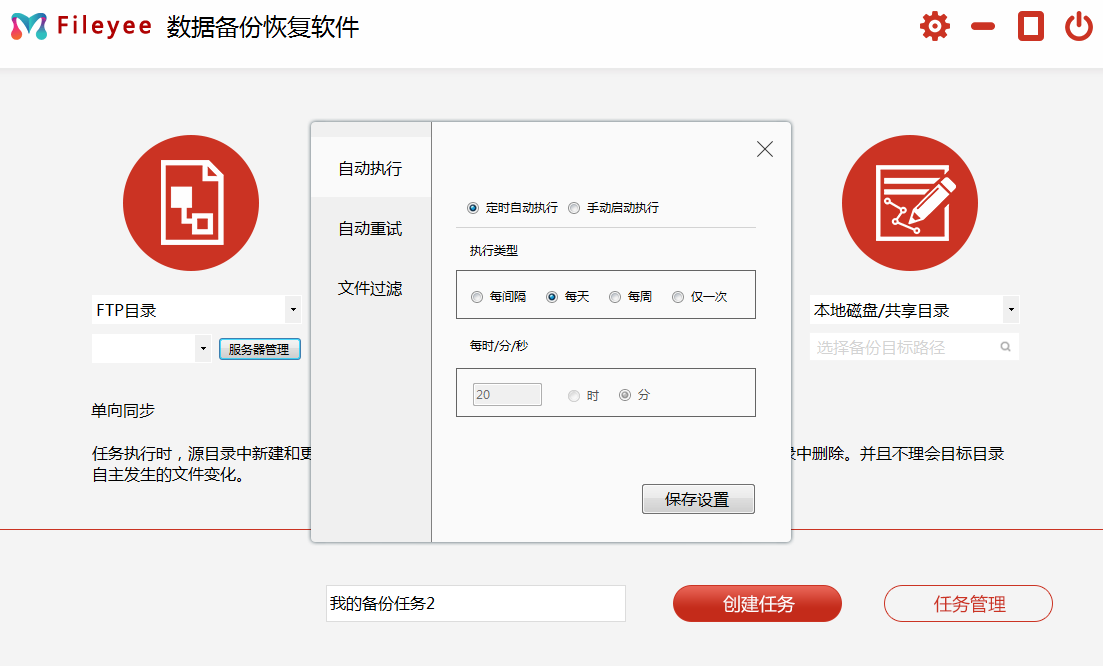Image resolution: width=1103 pixels, height=666 pixels.
Task: Expand the FTP目录 source type dropdown
Action: 293,310
